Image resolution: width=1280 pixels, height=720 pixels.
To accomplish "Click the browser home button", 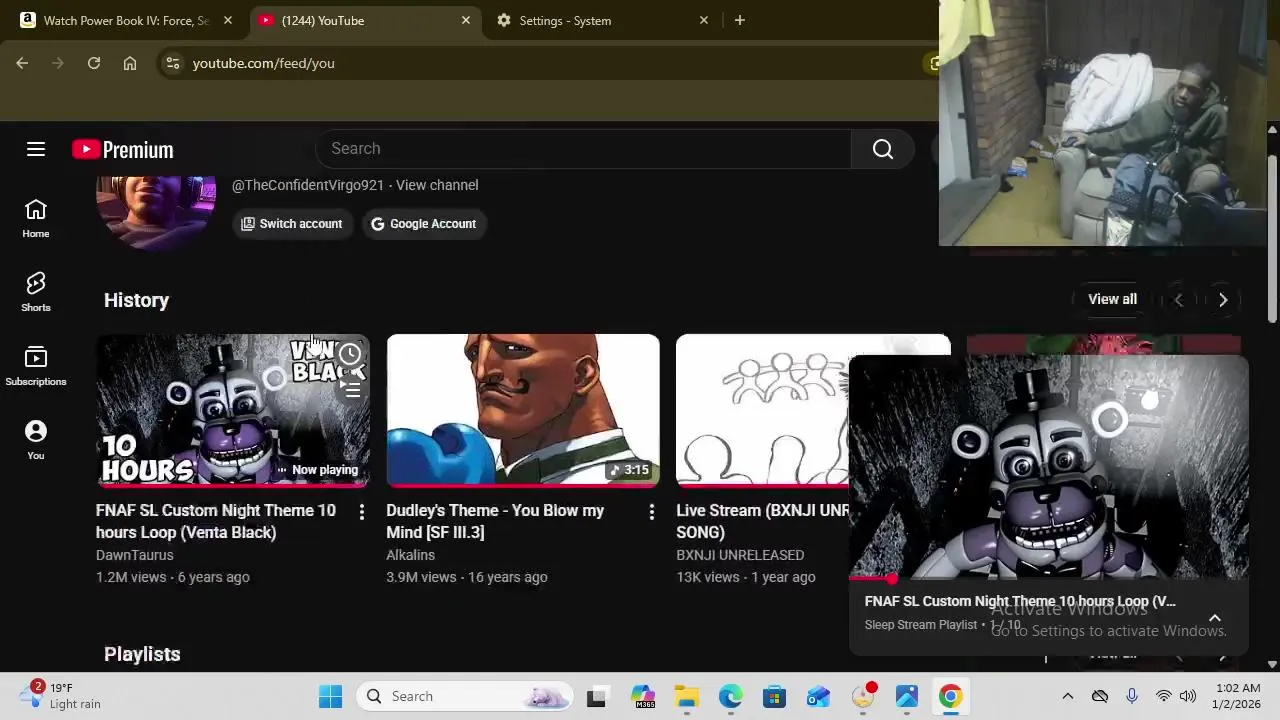I will (130, 63).
